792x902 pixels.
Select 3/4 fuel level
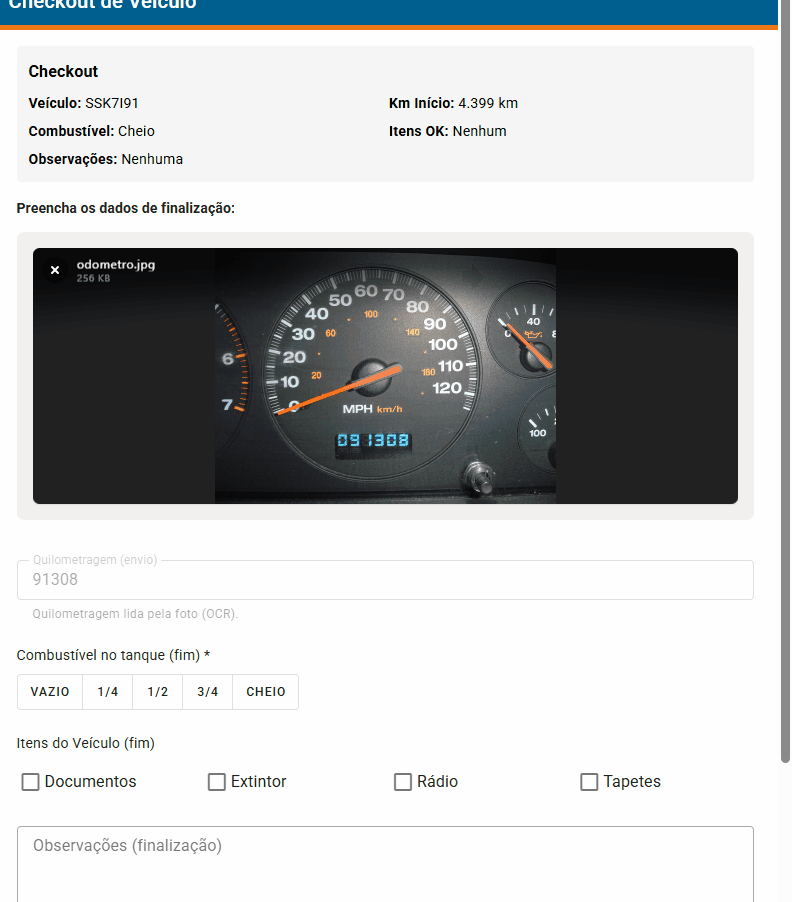pos(208,692)
